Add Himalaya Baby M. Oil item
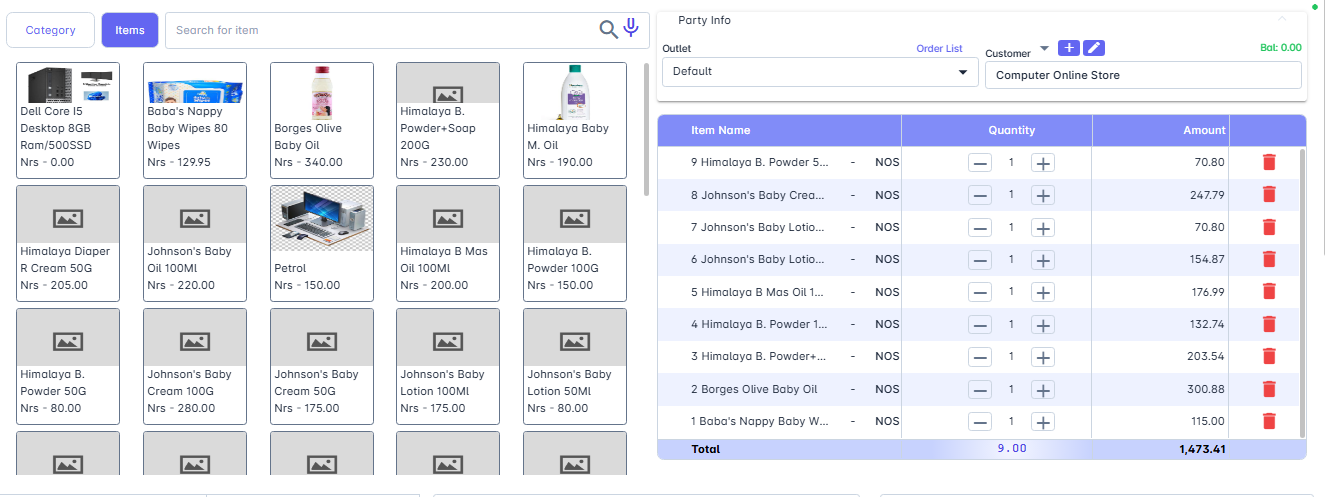1325x497 pixels. click(575, 120)
